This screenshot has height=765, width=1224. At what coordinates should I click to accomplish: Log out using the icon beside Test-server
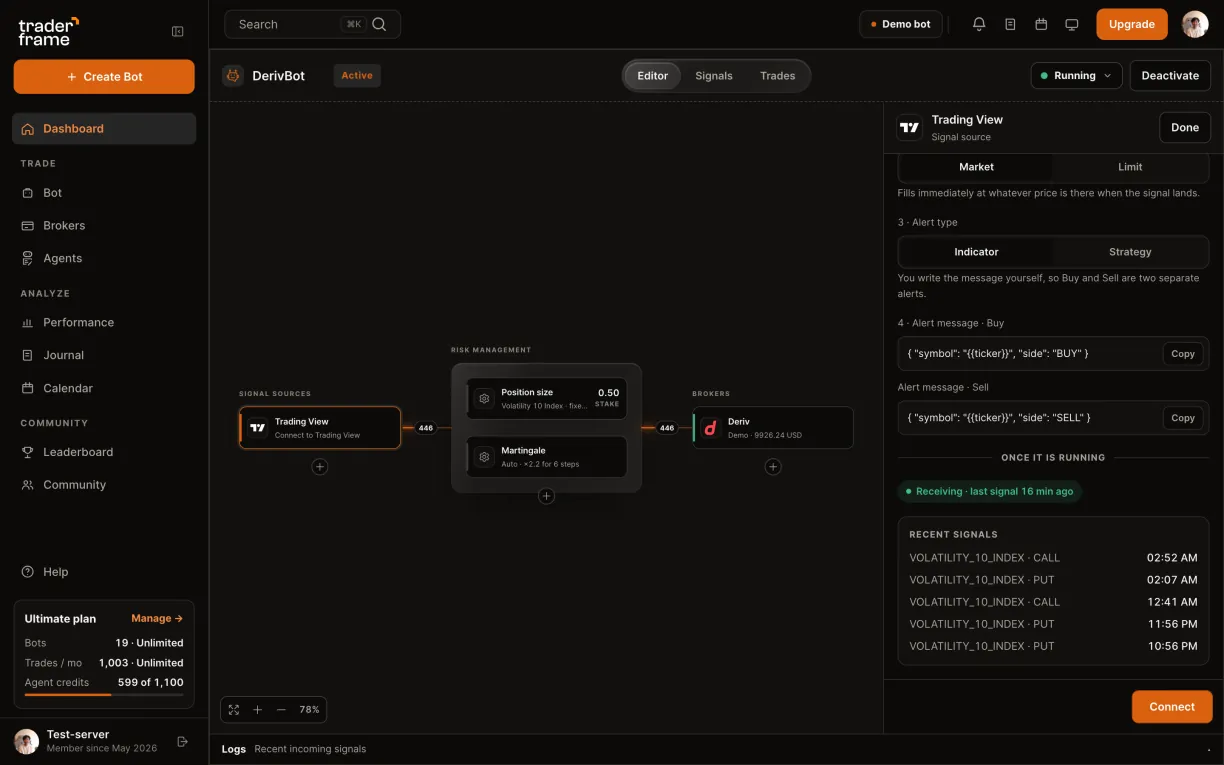pyautogui.click(x=182, y=741)
